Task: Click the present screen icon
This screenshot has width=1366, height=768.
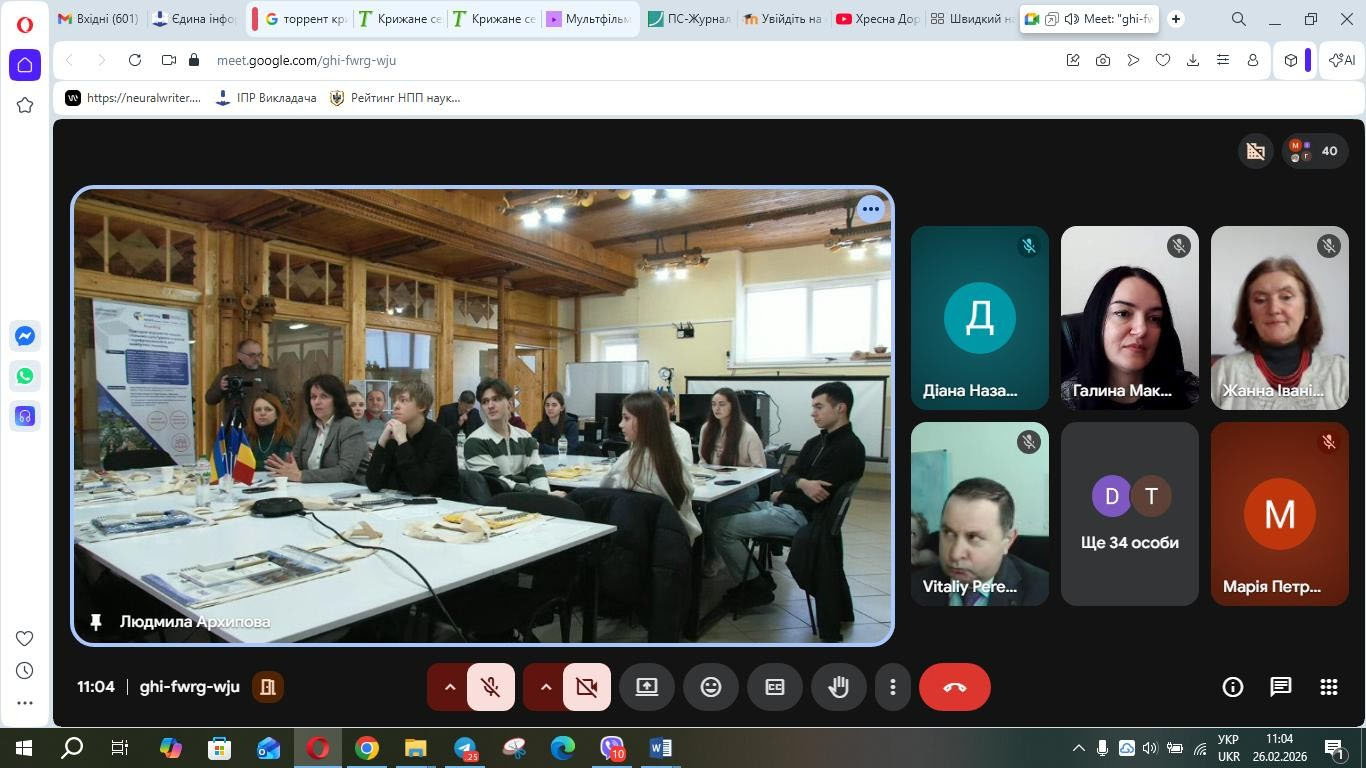Action: pos(647,687)
